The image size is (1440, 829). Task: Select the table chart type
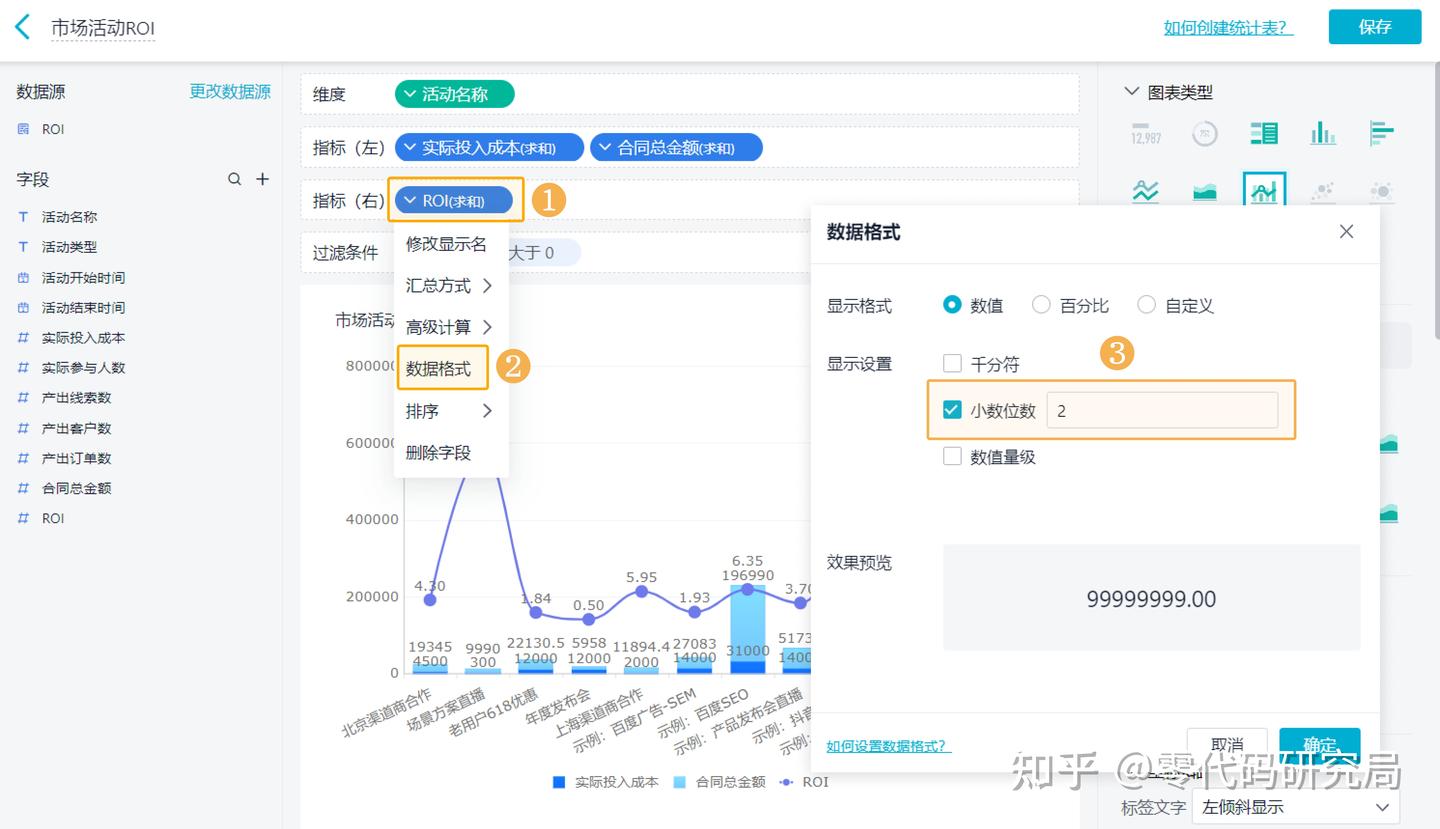pos(1264,133)
